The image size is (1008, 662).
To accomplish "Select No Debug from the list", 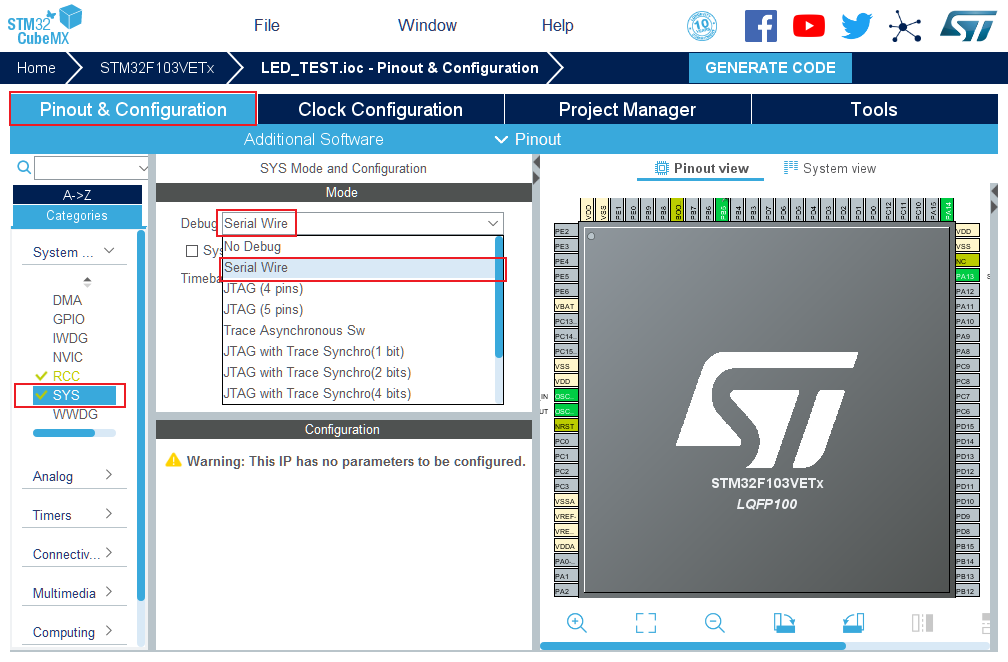I will tap(358, 247).
